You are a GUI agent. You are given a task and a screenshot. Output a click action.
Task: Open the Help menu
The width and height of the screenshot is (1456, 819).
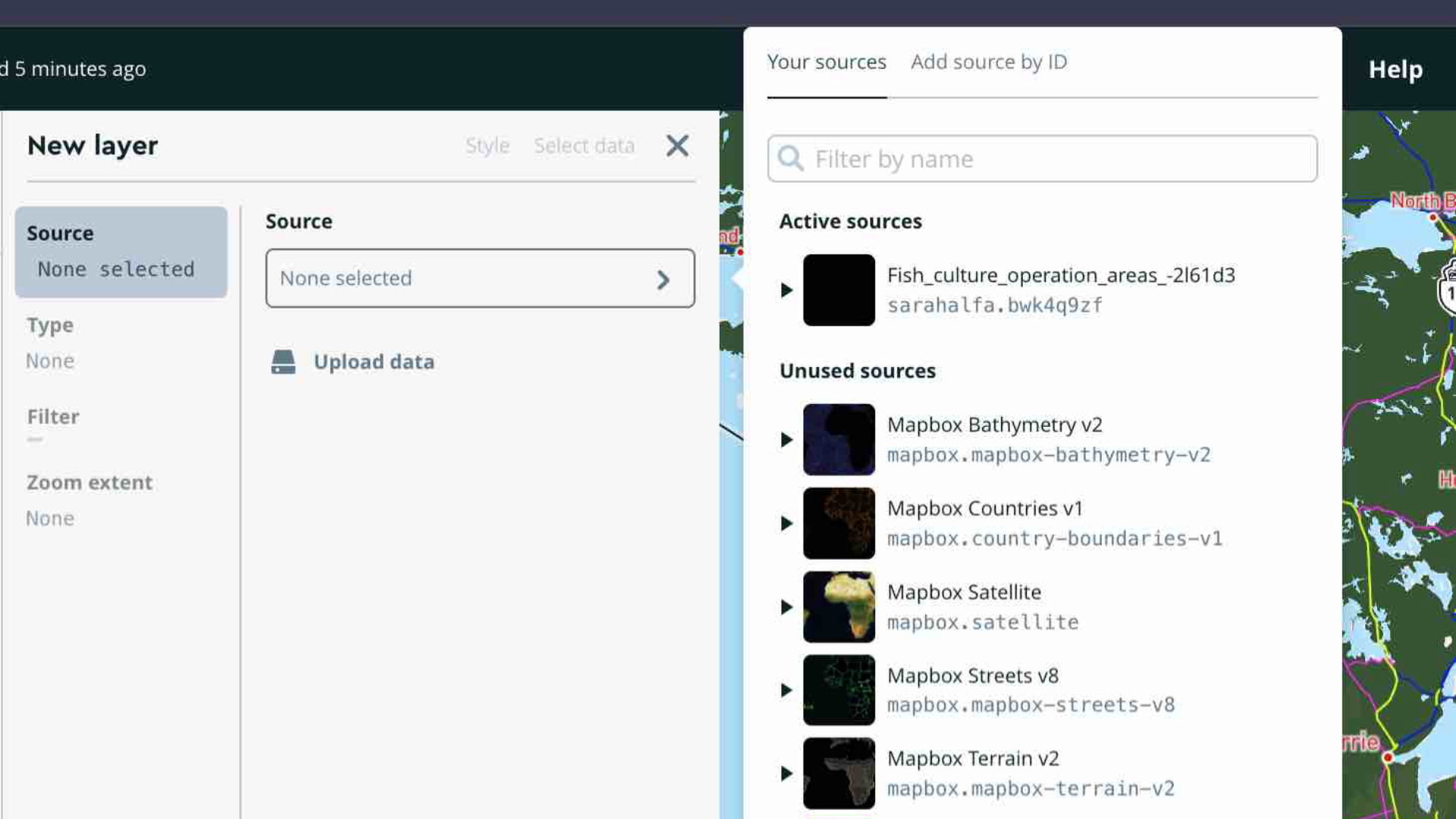coord(1395,70)
